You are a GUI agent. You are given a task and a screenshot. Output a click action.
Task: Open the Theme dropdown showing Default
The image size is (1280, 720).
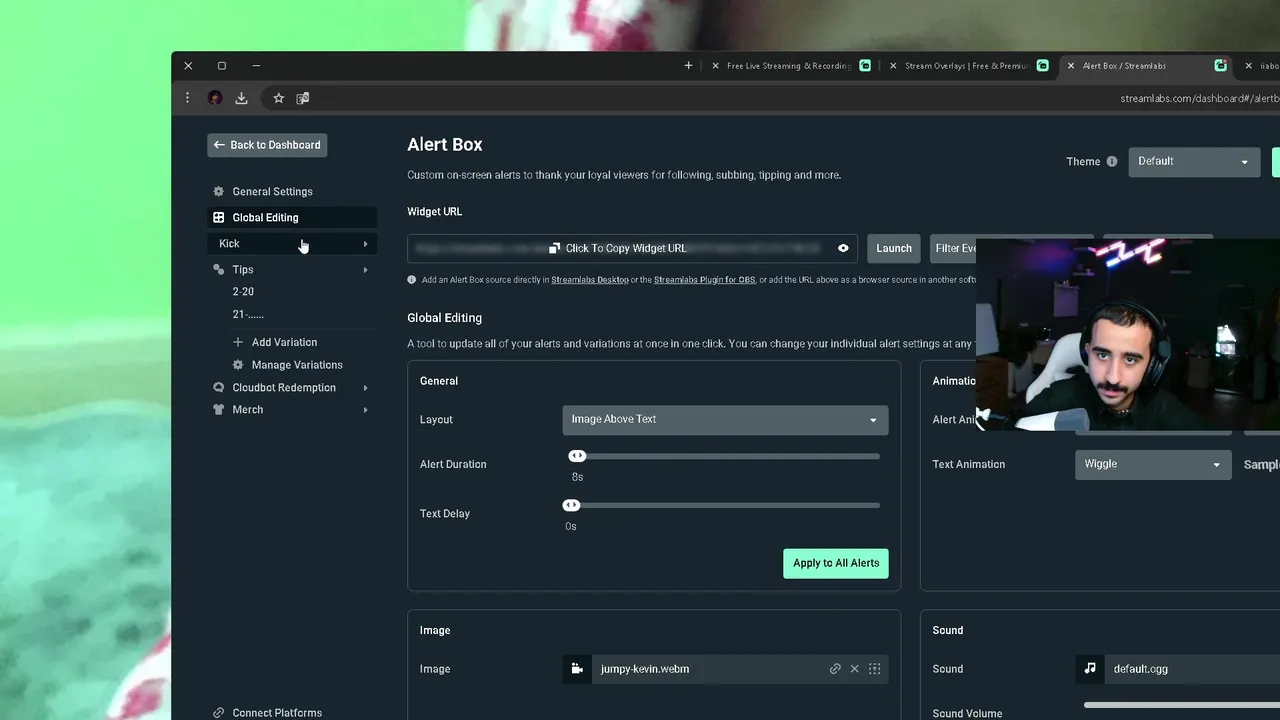pyautogui.click(x=1192, y=162)
